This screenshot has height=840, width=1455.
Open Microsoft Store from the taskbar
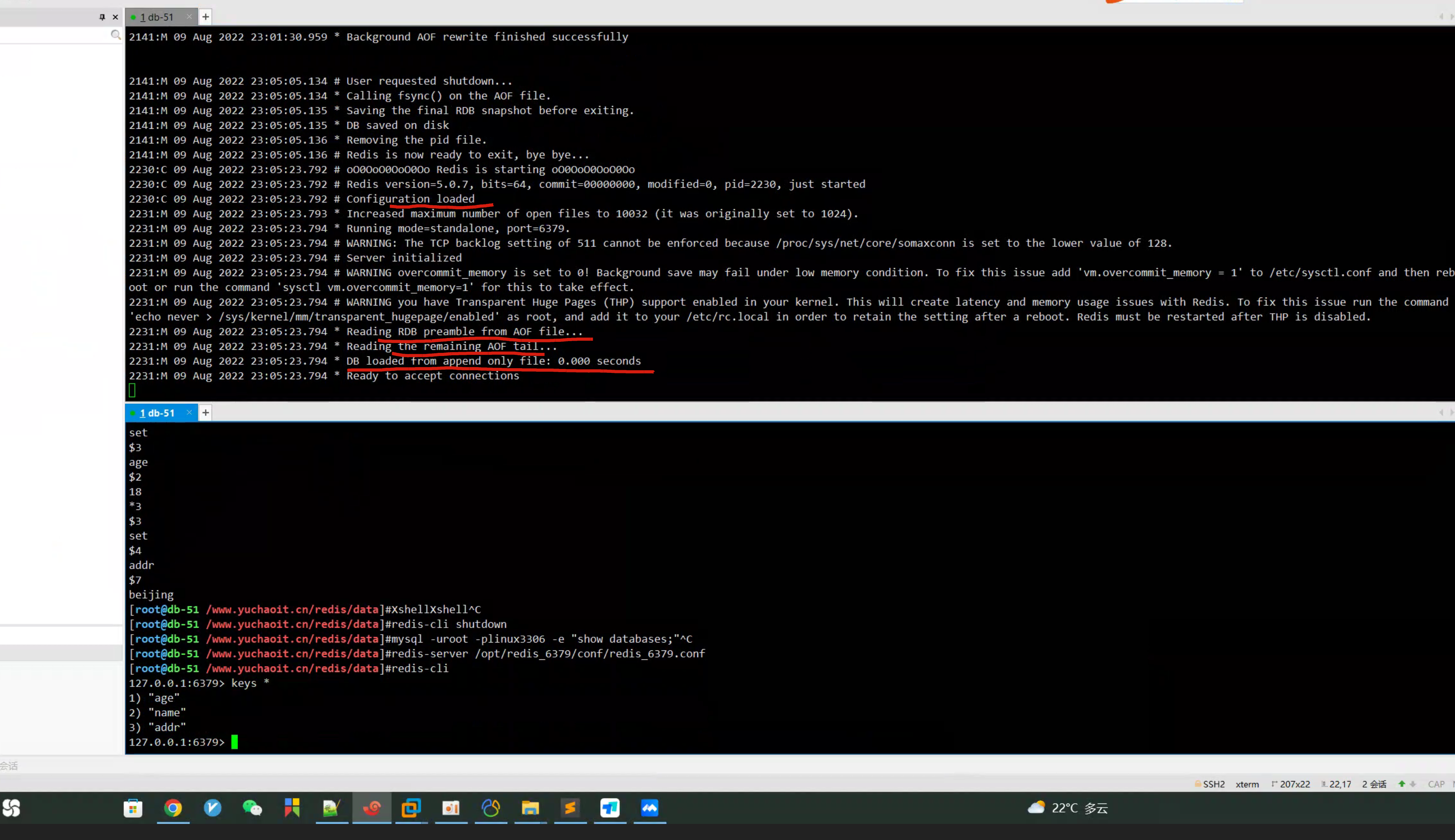tap(133, 808)
